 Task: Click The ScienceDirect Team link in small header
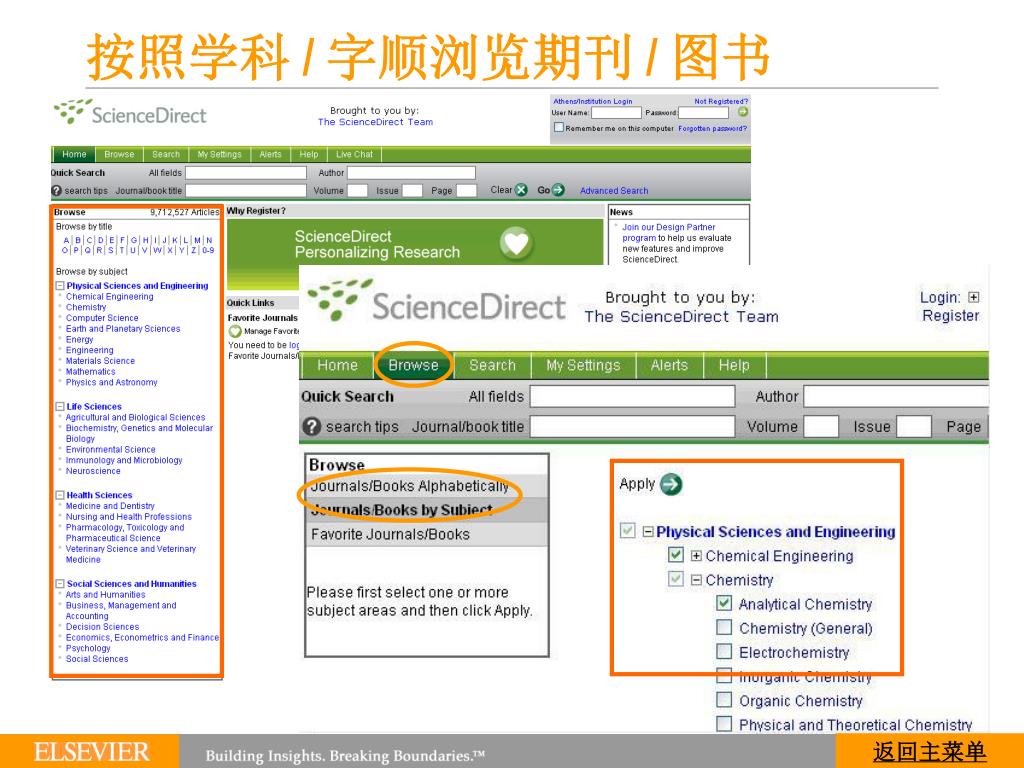point(376,122)
